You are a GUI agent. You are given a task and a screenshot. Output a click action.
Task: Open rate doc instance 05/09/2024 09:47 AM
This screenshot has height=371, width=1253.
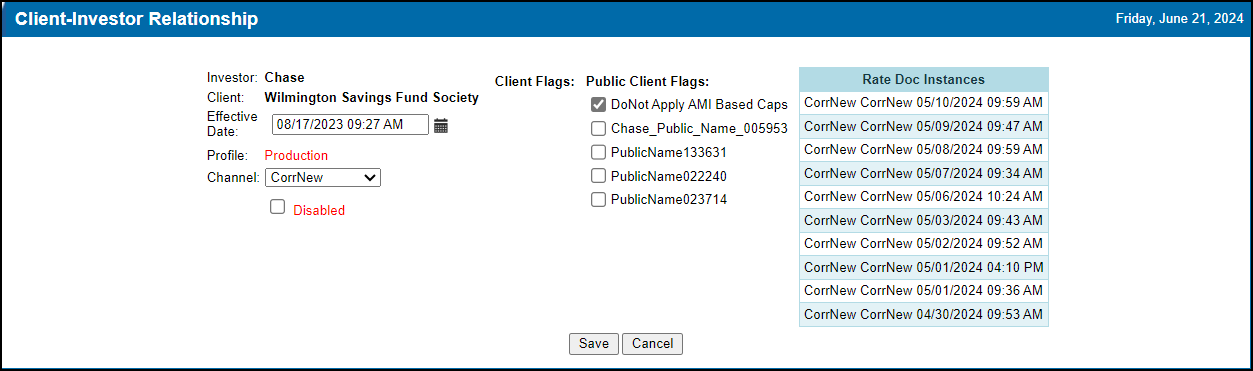924,126
